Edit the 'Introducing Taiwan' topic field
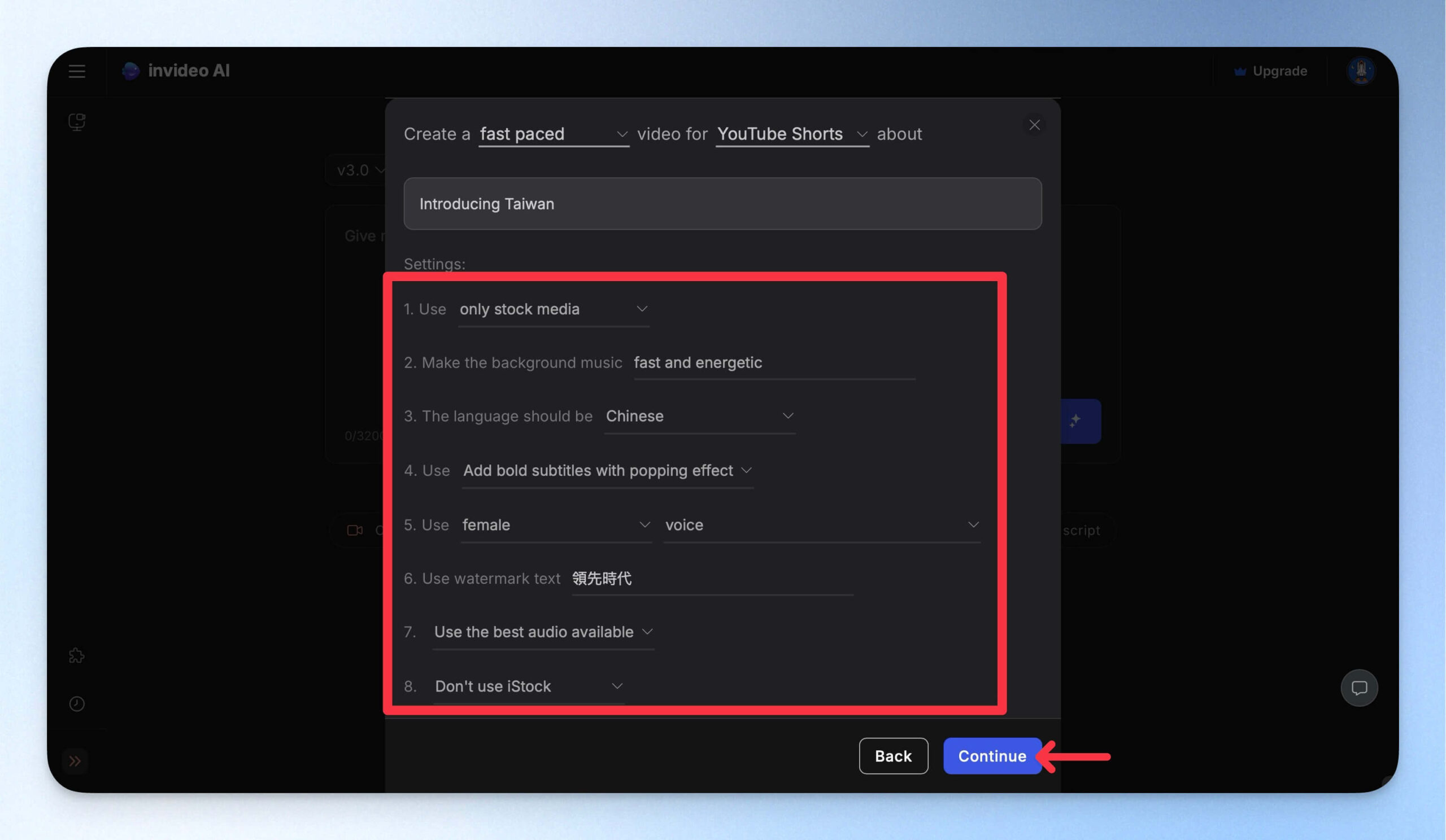The image size is (1446, 840). click(722, 204)
